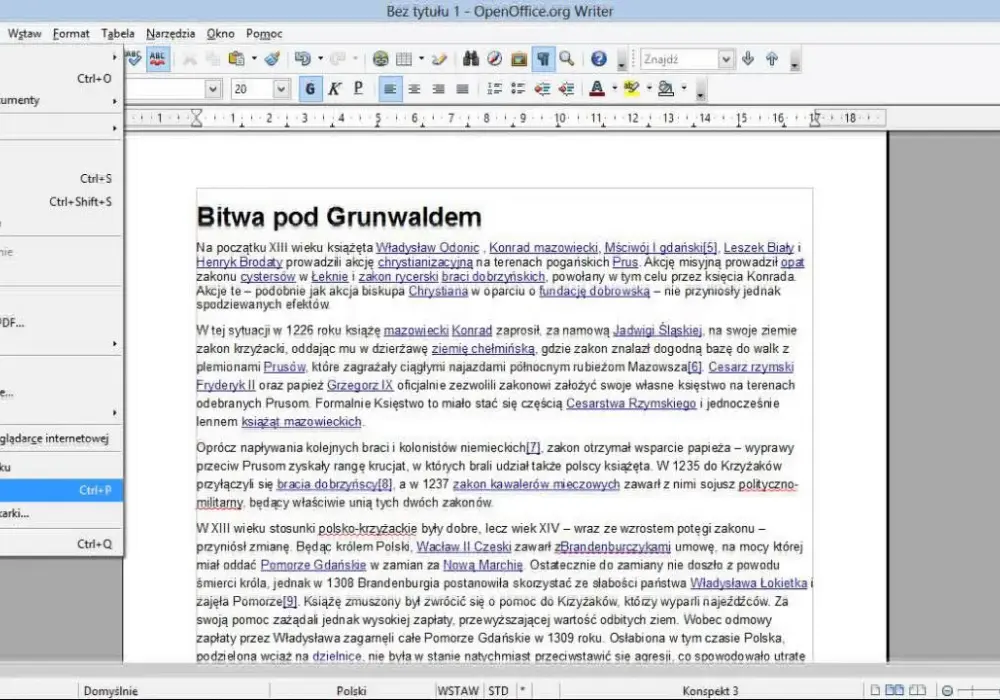
Task: Click inside the Znajdź search field
Action: click(679, 59)
